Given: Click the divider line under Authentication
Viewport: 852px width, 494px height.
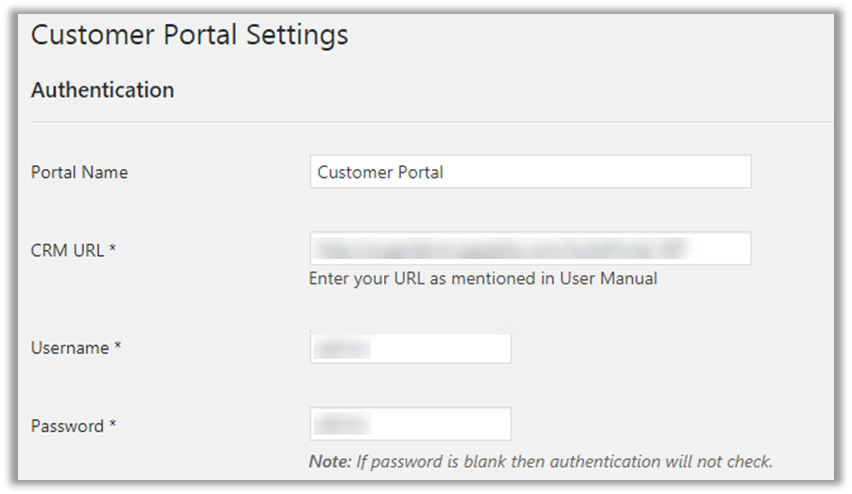Looking at the screenshot, I should 430,122.
